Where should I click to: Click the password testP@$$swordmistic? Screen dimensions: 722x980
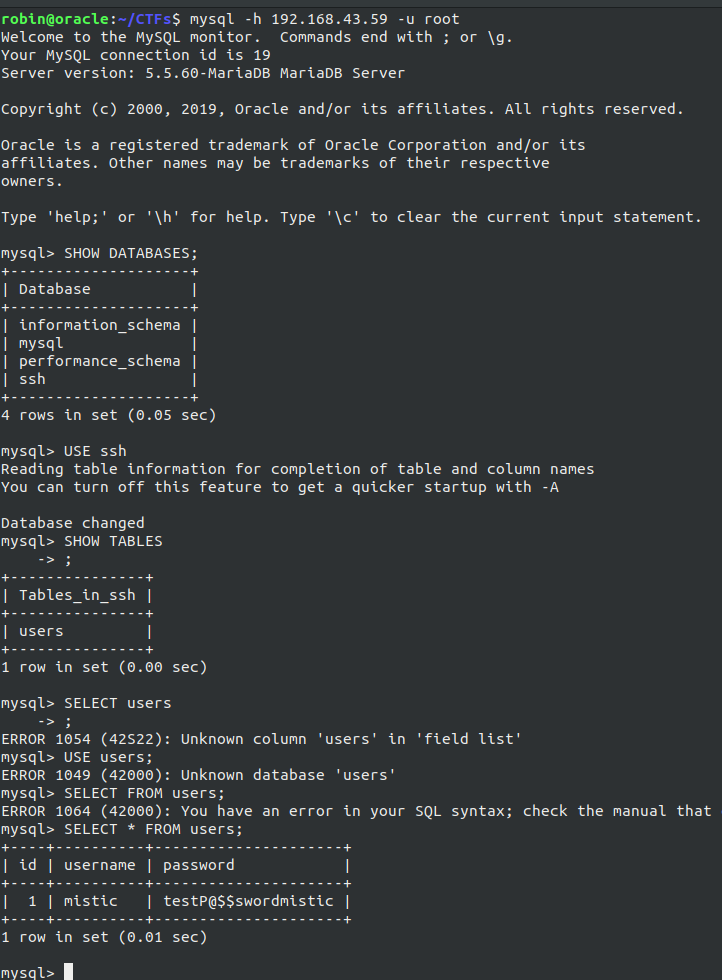click(x=248, y=901)
